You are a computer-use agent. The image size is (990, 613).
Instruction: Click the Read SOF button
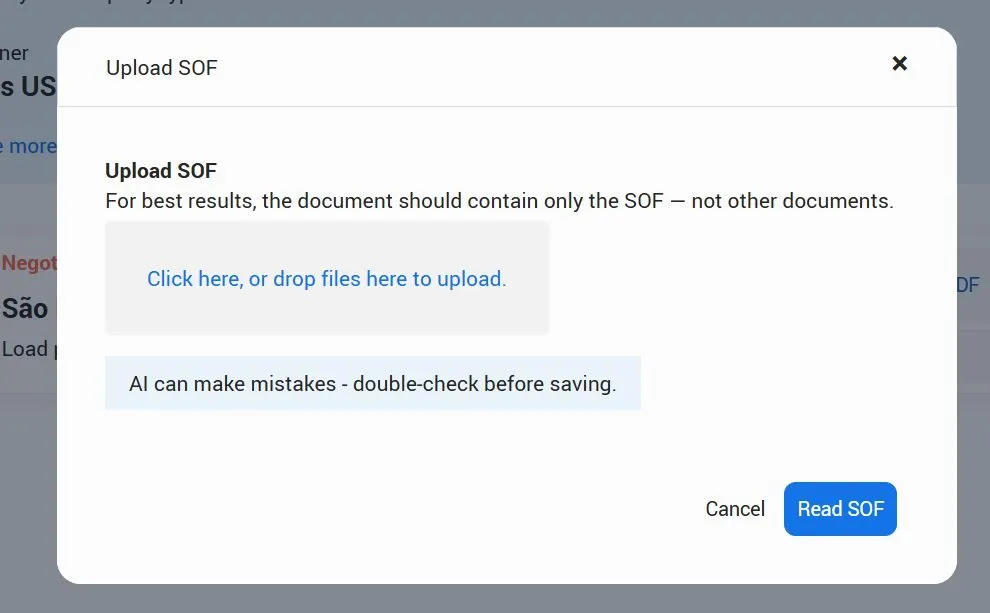840,509
